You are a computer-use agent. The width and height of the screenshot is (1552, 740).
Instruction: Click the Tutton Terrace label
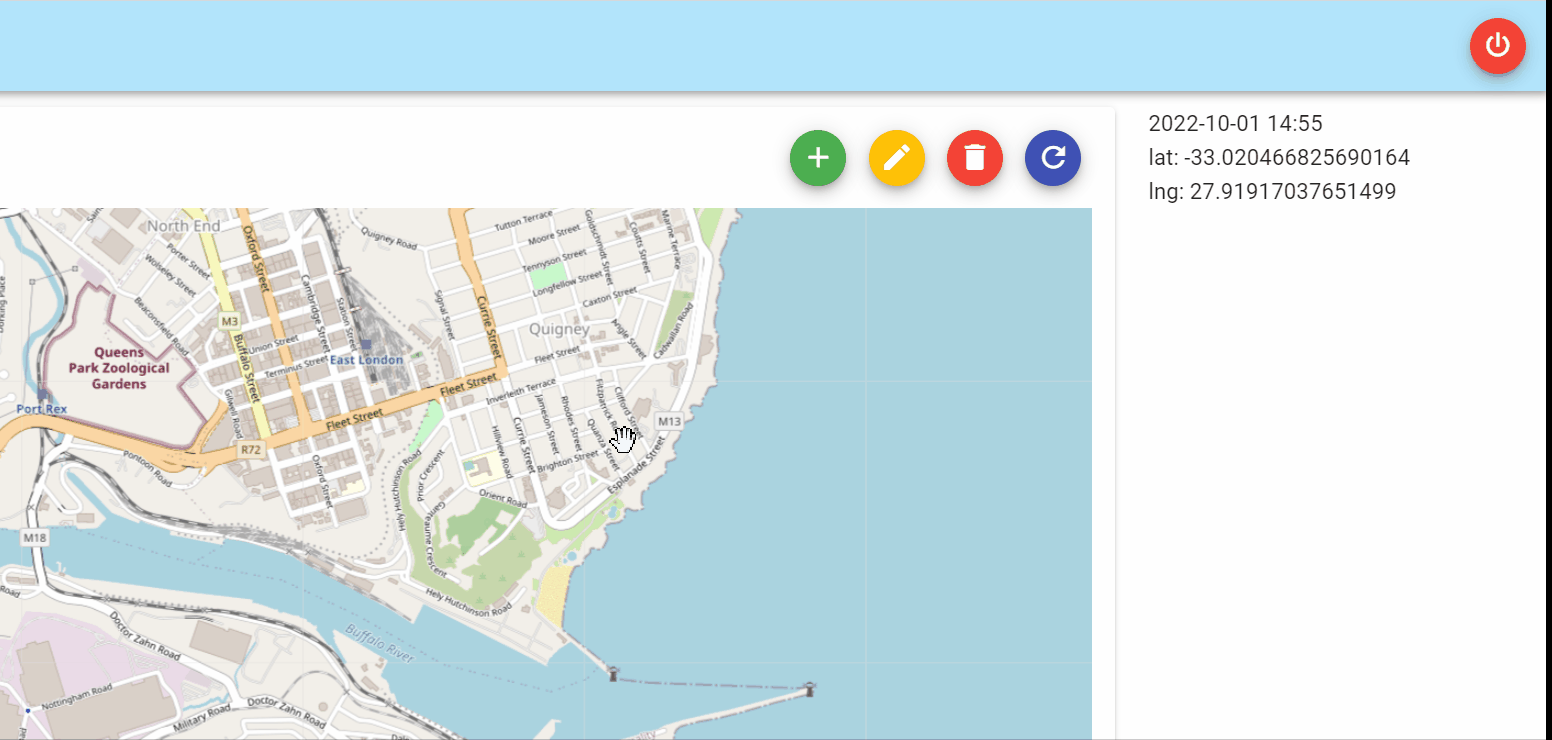(525, 224)
